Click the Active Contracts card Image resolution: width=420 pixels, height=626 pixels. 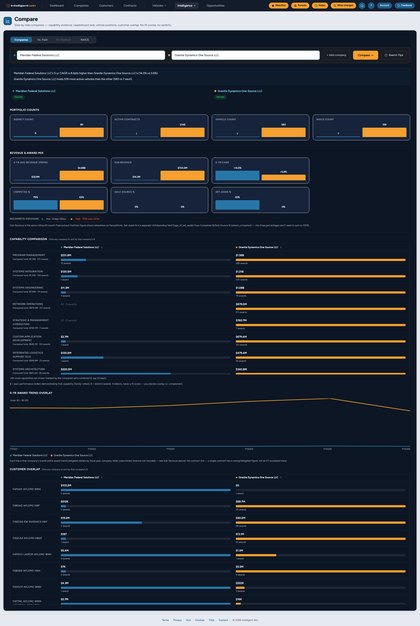click(x=159, y=127)
